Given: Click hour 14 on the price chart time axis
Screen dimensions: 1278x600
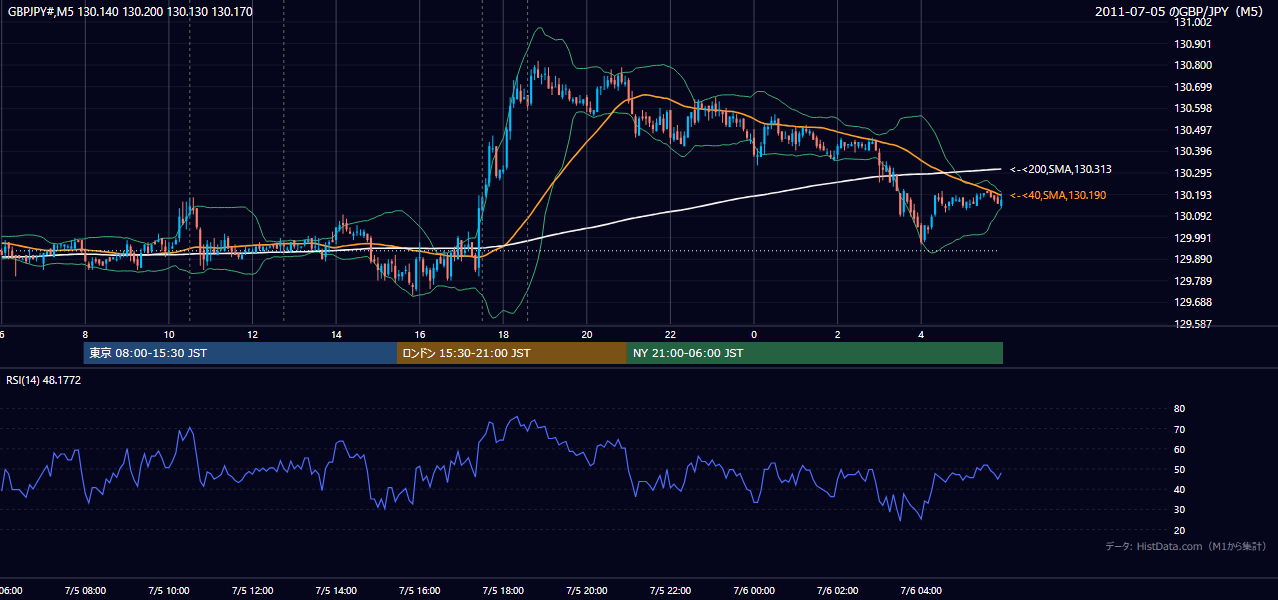Looking at the screenshot, I should [336, 334].
